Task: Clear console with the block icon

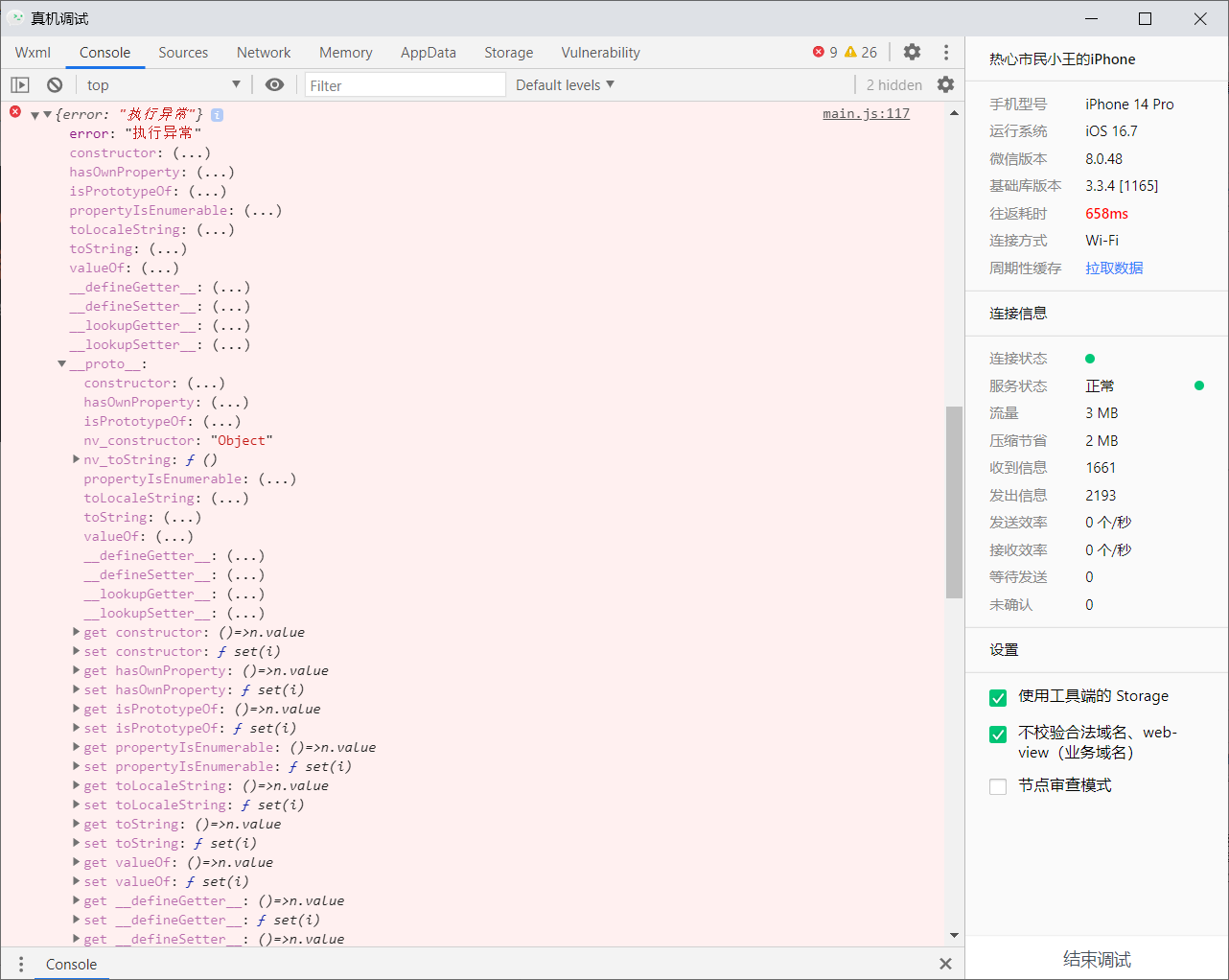Action: pyautogui.click(x=55, y=84)
